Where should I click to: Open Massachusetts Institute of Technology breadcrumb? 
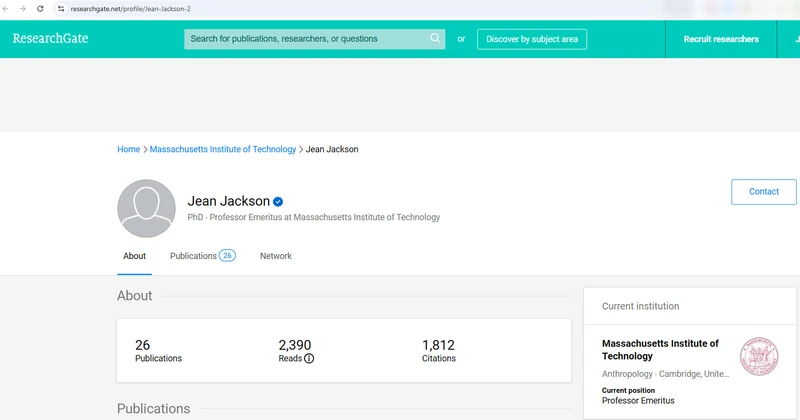223,149
